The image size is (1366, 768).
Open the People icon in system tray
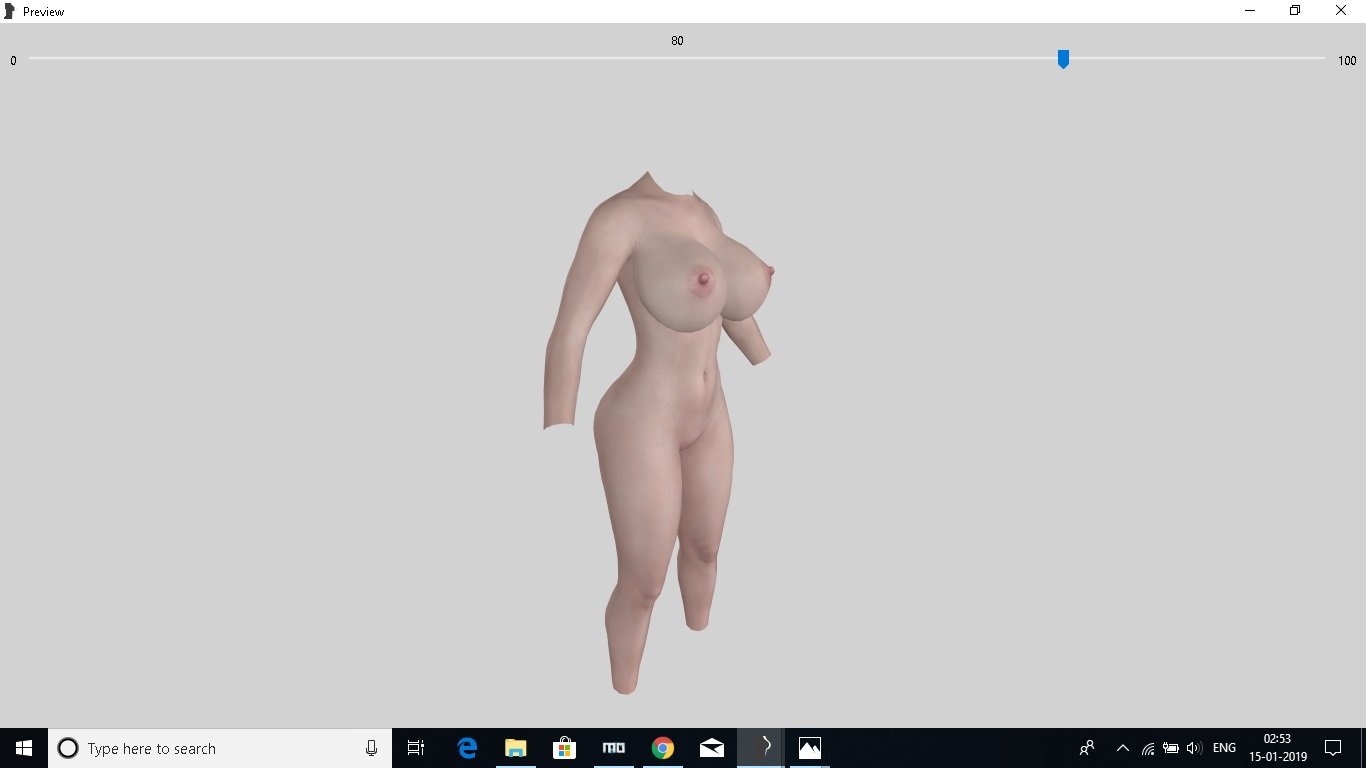pyautogui.click(x=1087, y=748)
